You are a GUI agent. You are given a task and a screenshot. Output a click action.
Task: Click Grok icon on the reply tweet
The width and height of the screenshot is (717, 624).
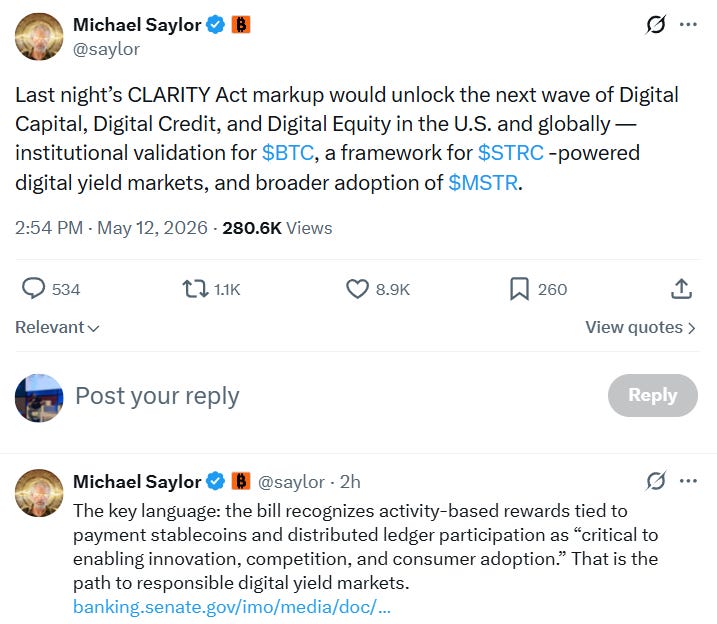(x=656, y=481)
